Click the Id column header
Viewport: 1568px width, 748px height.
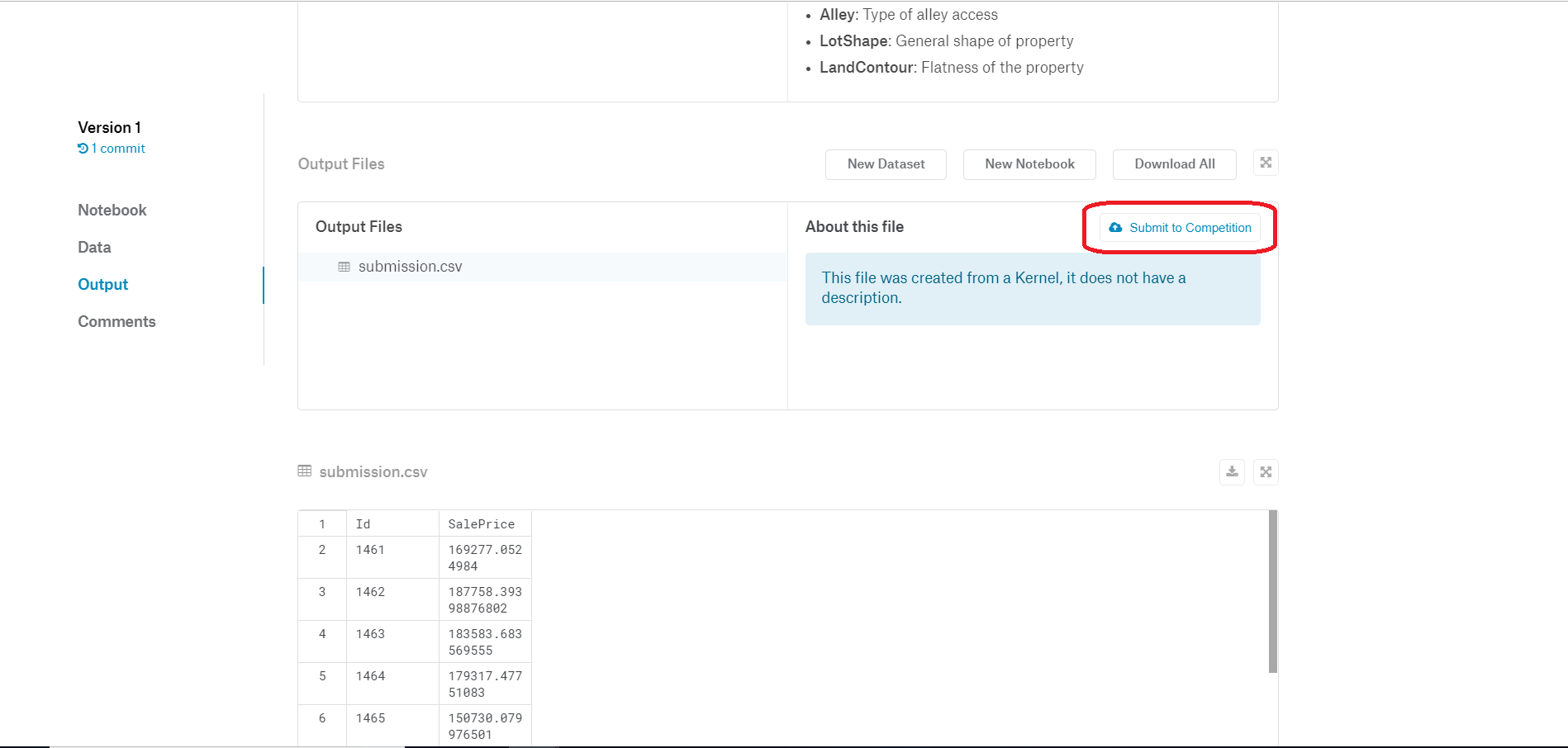click(363, 523)
